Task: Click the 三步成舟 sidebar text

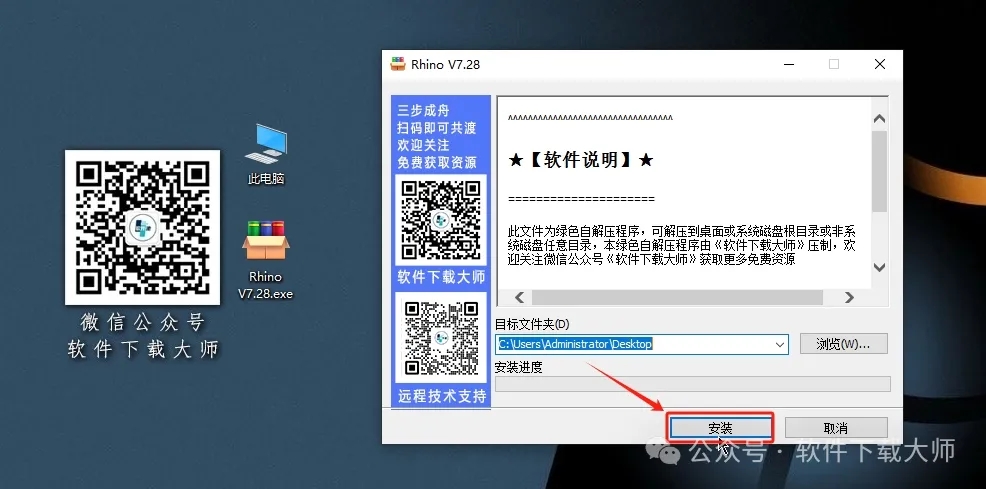Action: [423, 111]
